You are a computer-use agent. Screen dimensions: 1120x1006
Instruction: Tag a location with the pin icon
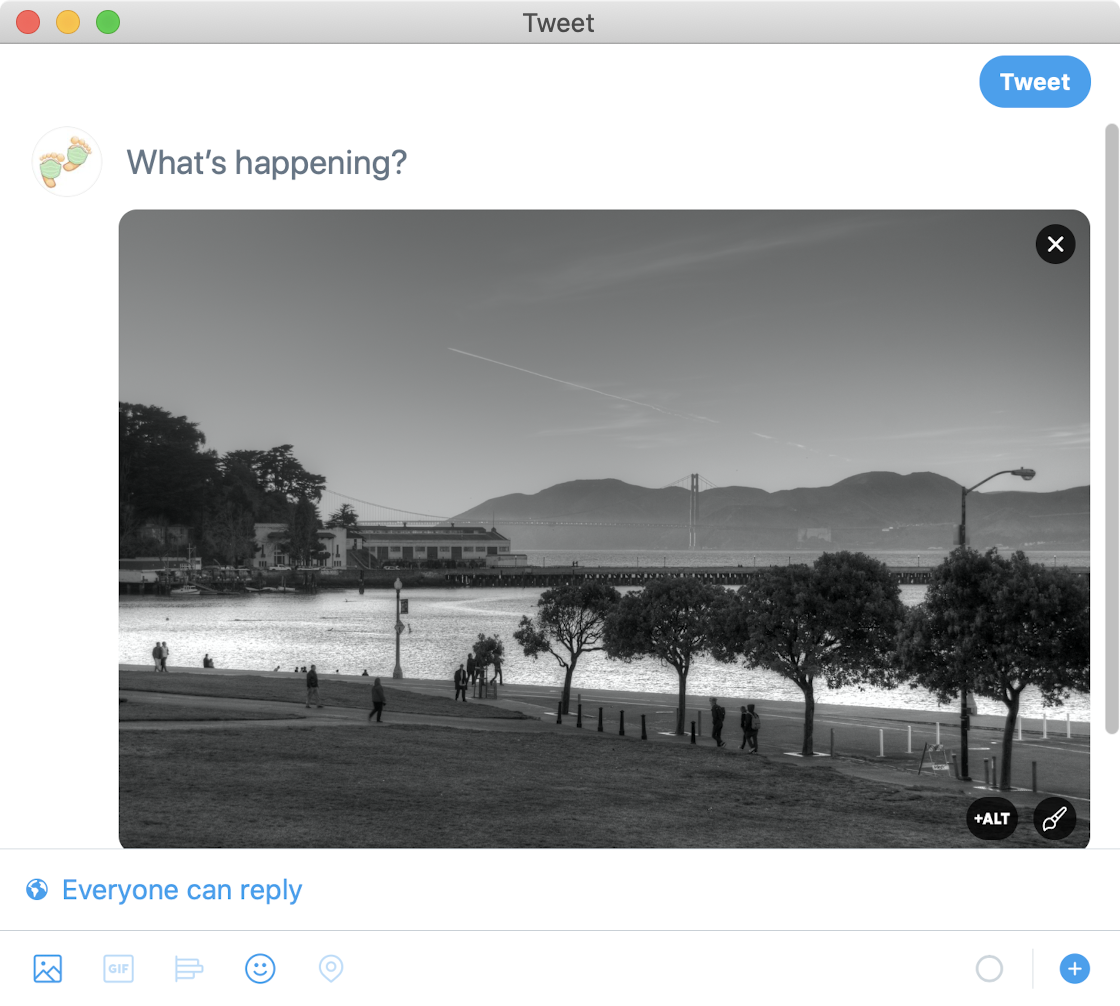click(x=330, y=968)
